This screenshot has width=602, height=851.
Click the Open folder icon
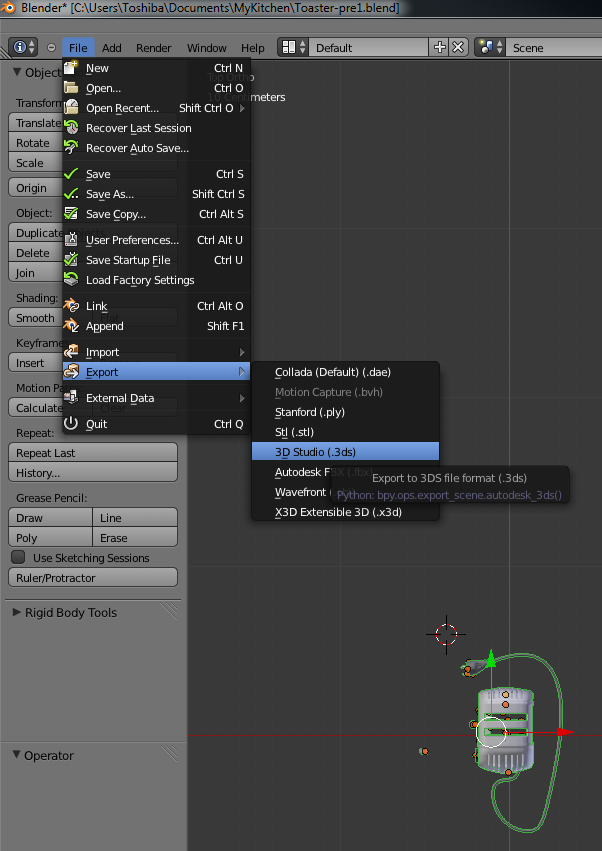[71, 88]
